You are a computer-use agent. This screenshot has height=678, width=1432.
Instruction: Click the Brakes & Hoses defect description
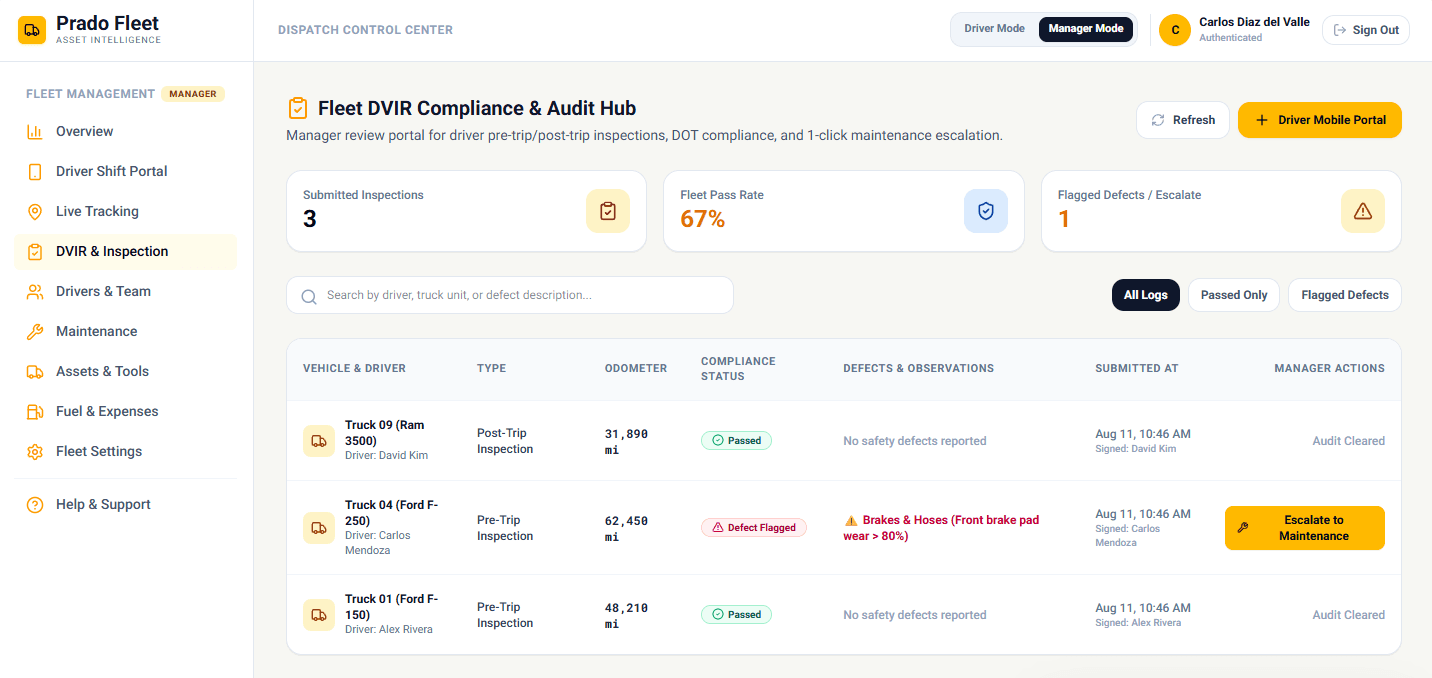(942, 528)
